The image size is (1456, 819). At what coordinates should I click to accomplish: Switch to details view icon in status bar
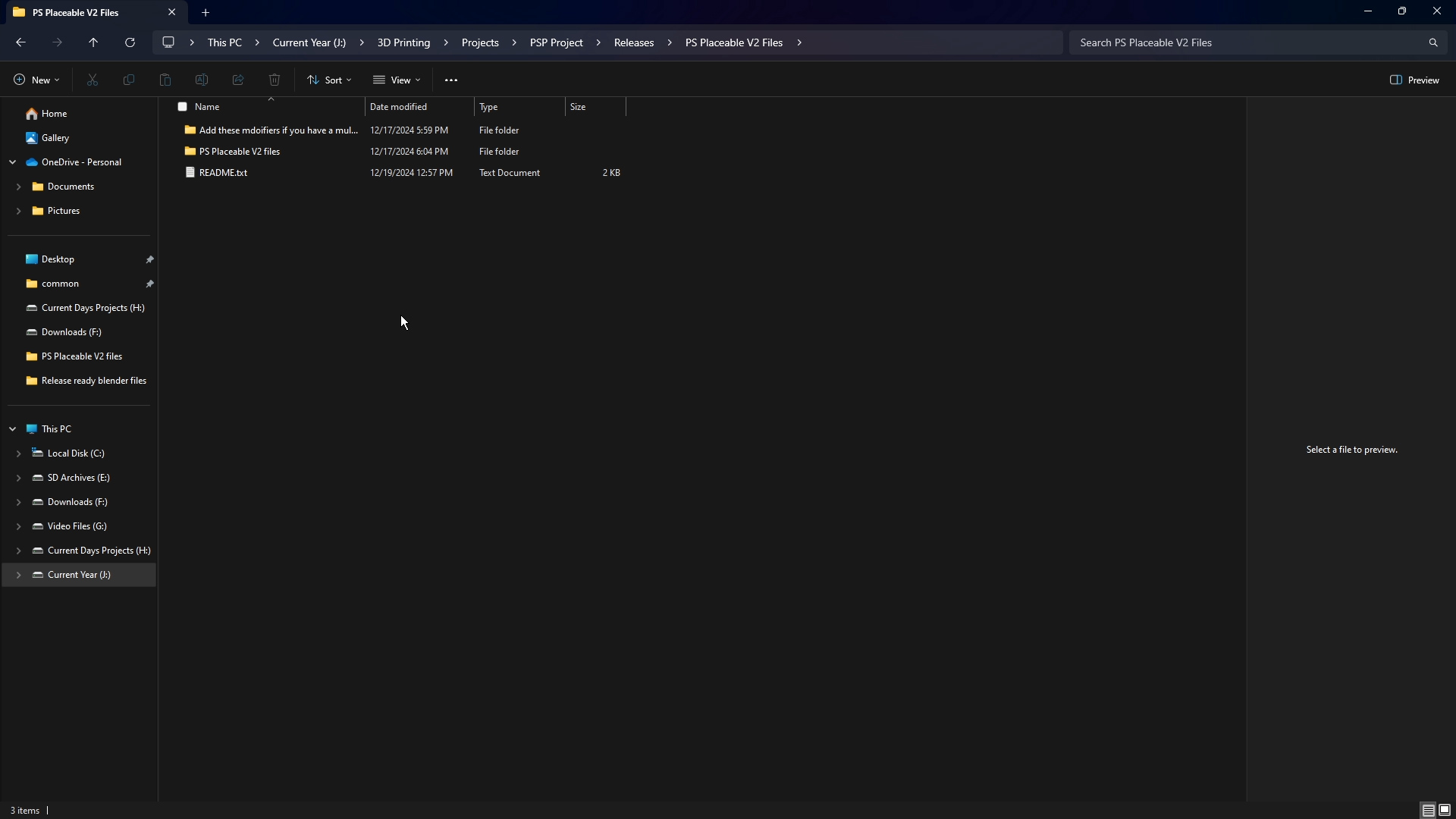point(1427,810)
